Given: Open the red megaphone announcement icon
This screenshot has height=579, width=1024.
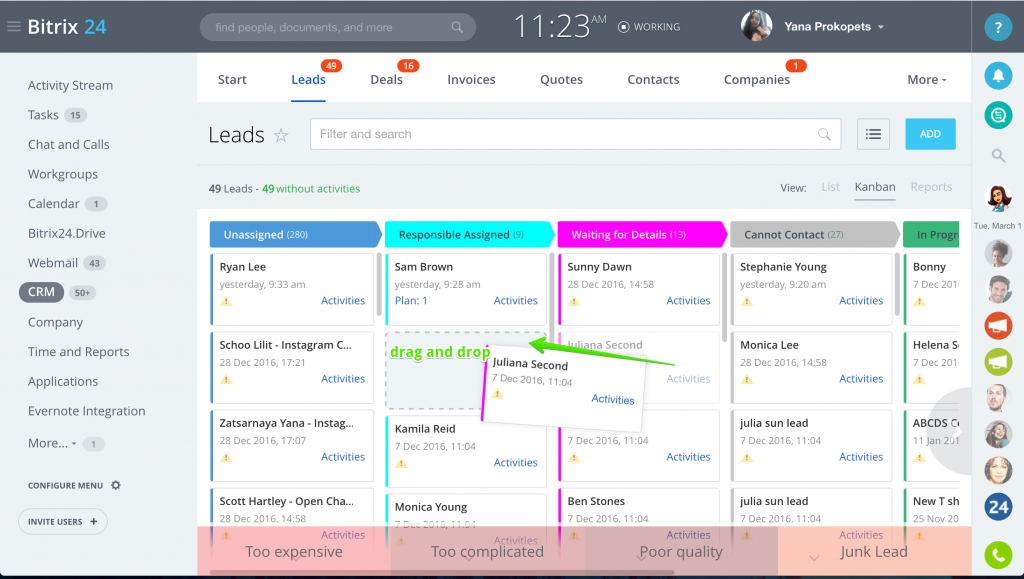Looking at the screenshot, I should pos(998,326).
